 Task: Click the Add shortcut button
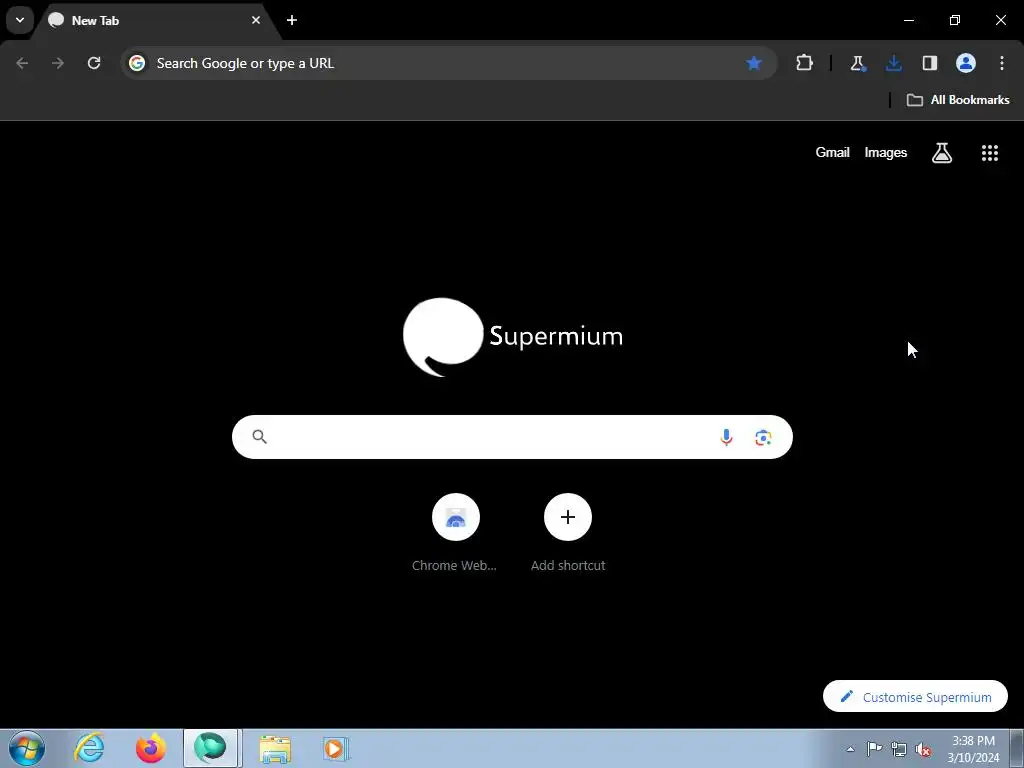click(x=568, y=533)
